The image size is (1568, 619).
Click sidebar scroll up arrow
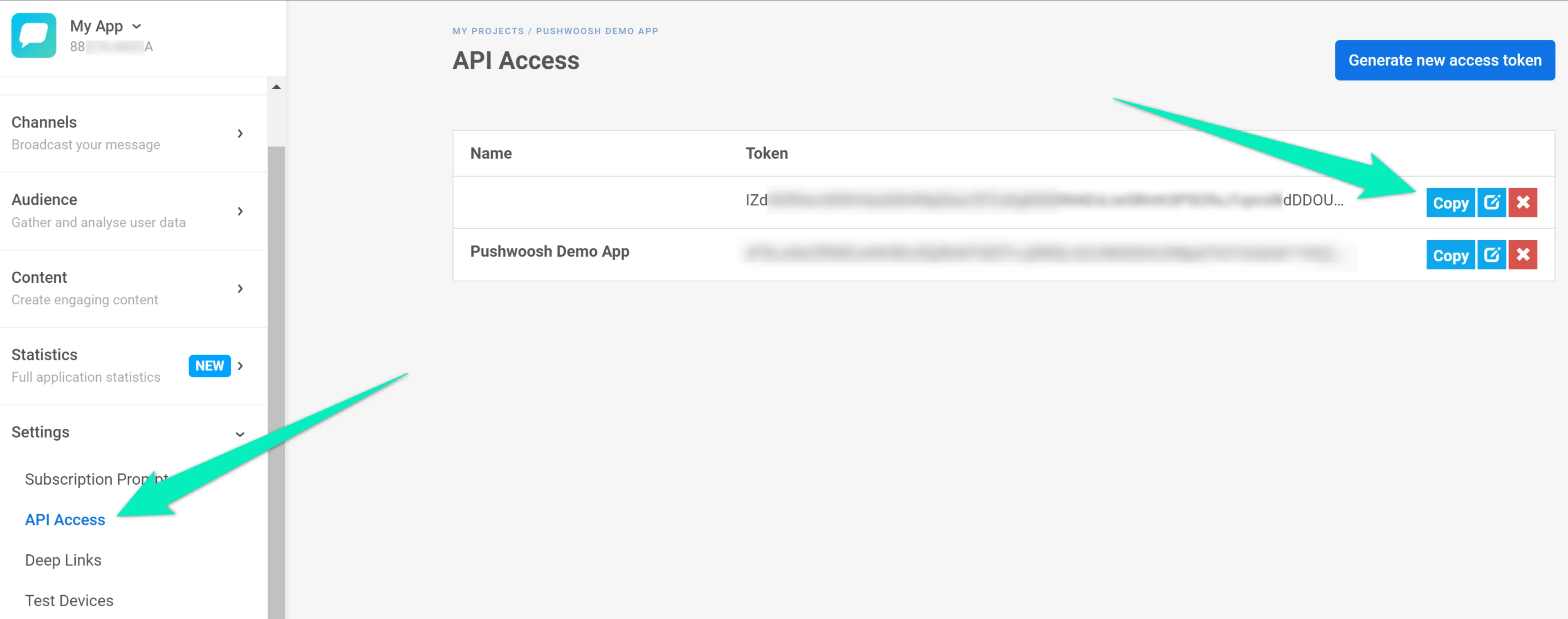pyautogui.click(x=276, y=87)
